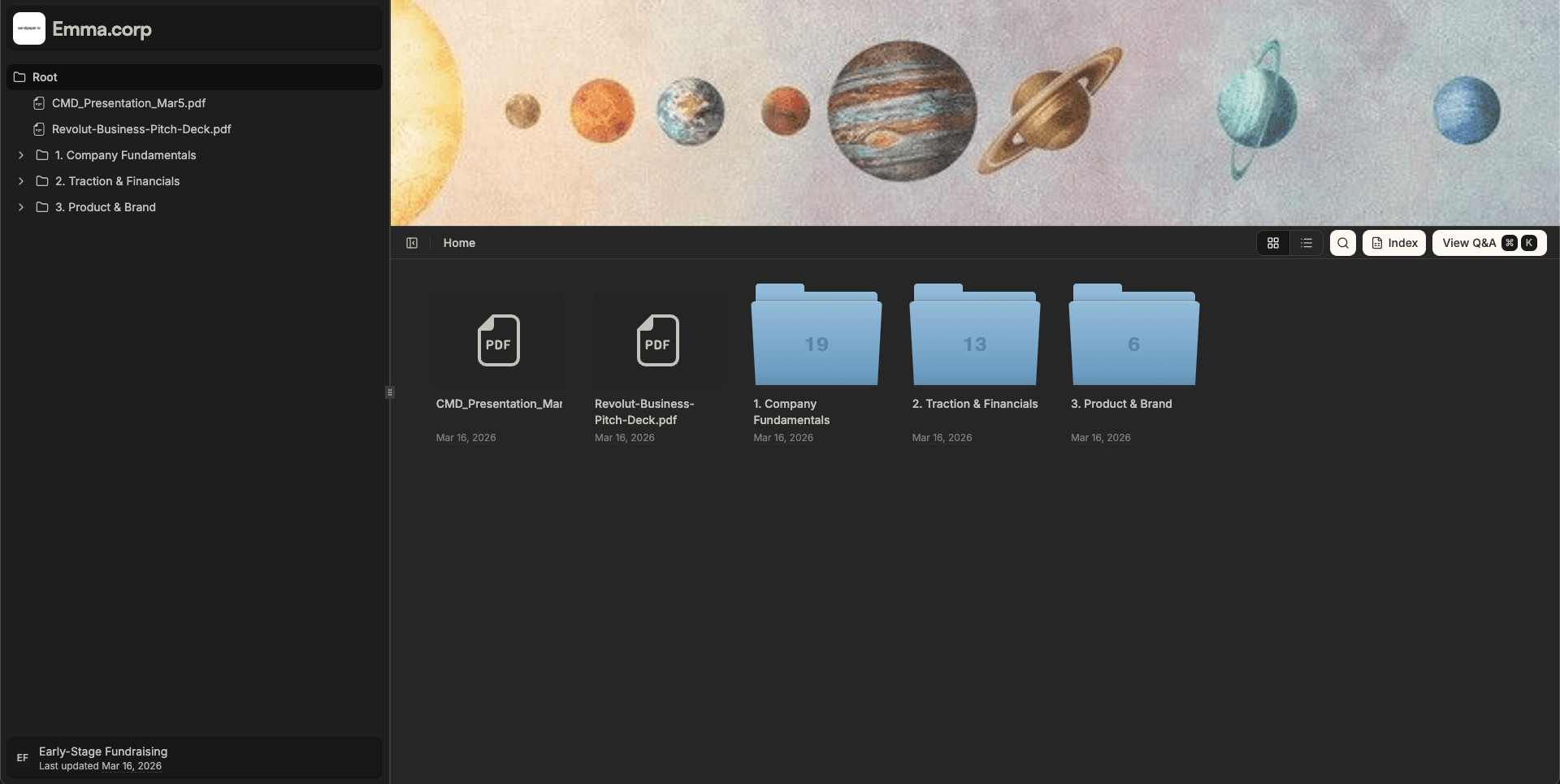Viewport: 1560px width, 784px height.
Task: Expand the 1. Company Fundamentals folder
Action: point(21,155)
